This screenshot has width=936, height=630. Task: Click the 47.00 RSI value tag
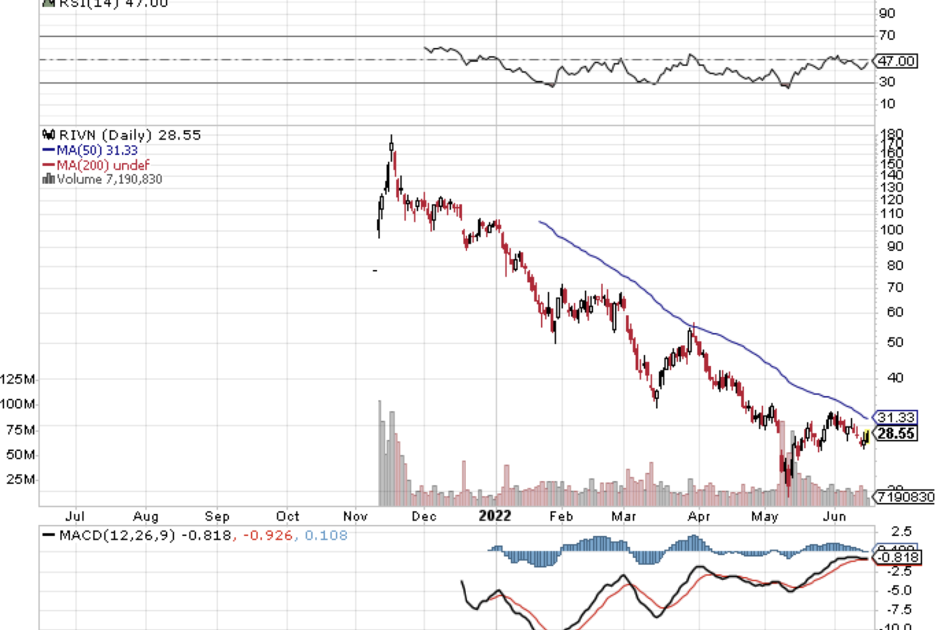pyautogui.click(x=894, y=60)
